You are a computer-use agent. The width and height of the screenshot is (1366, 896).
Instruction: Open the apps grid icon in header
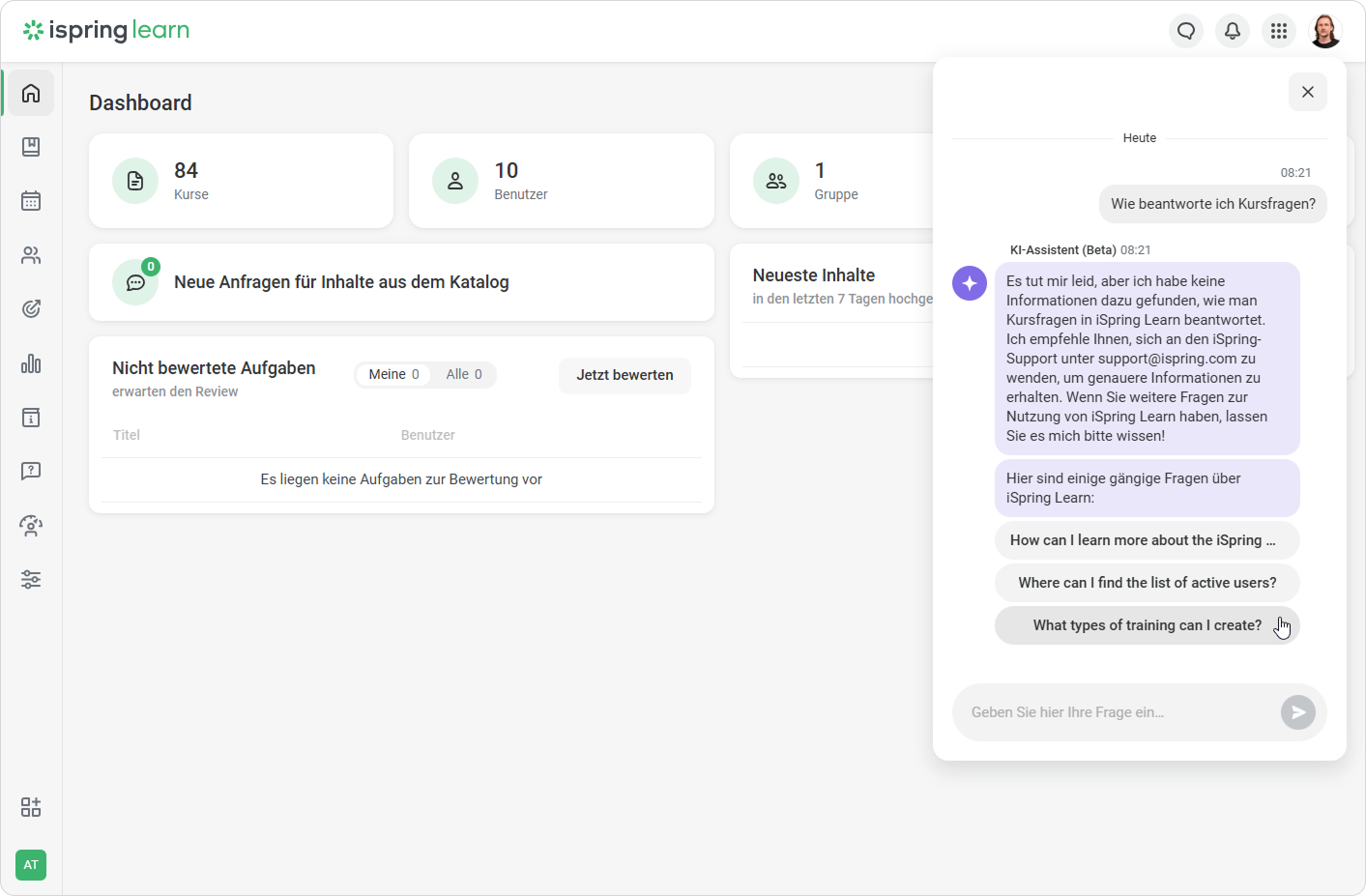tap(1279, 31)
